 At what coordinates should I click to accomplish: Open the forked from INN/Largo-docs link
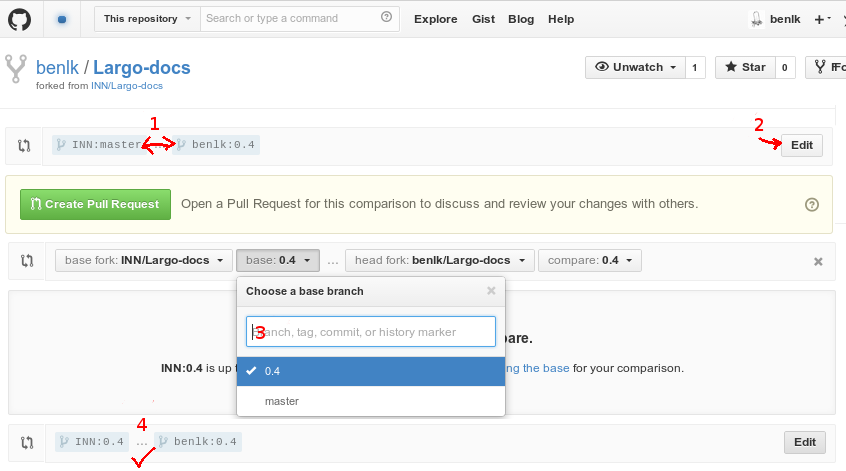(127, 86)
